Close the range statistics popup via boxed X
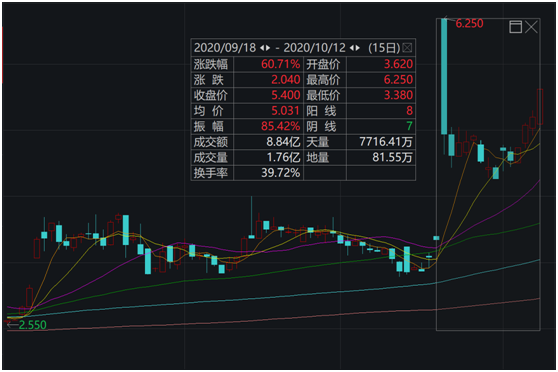 (x=407, y=48)
